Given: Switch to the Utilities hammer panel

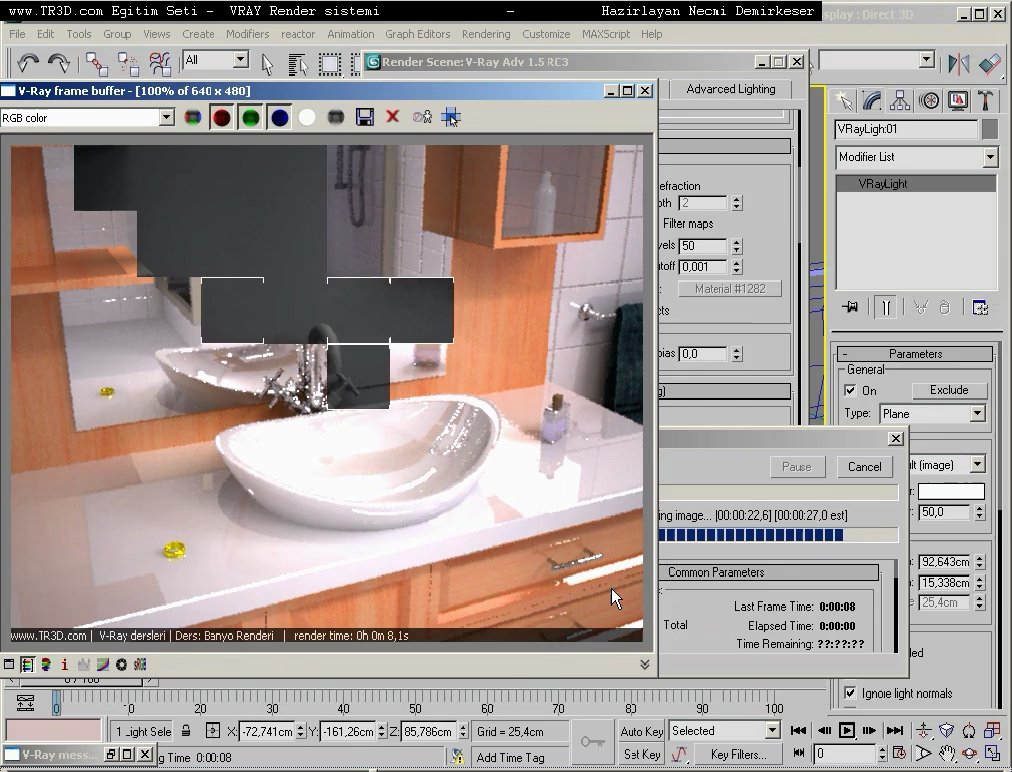Looking at the screenshot, I should pyautogui.click(x=986, y=100).
